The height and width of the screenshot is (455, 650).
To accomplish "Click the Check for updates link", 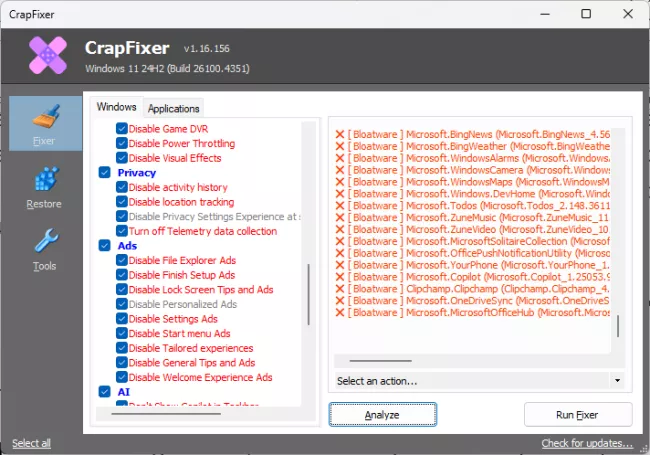I will click(586, 443).
